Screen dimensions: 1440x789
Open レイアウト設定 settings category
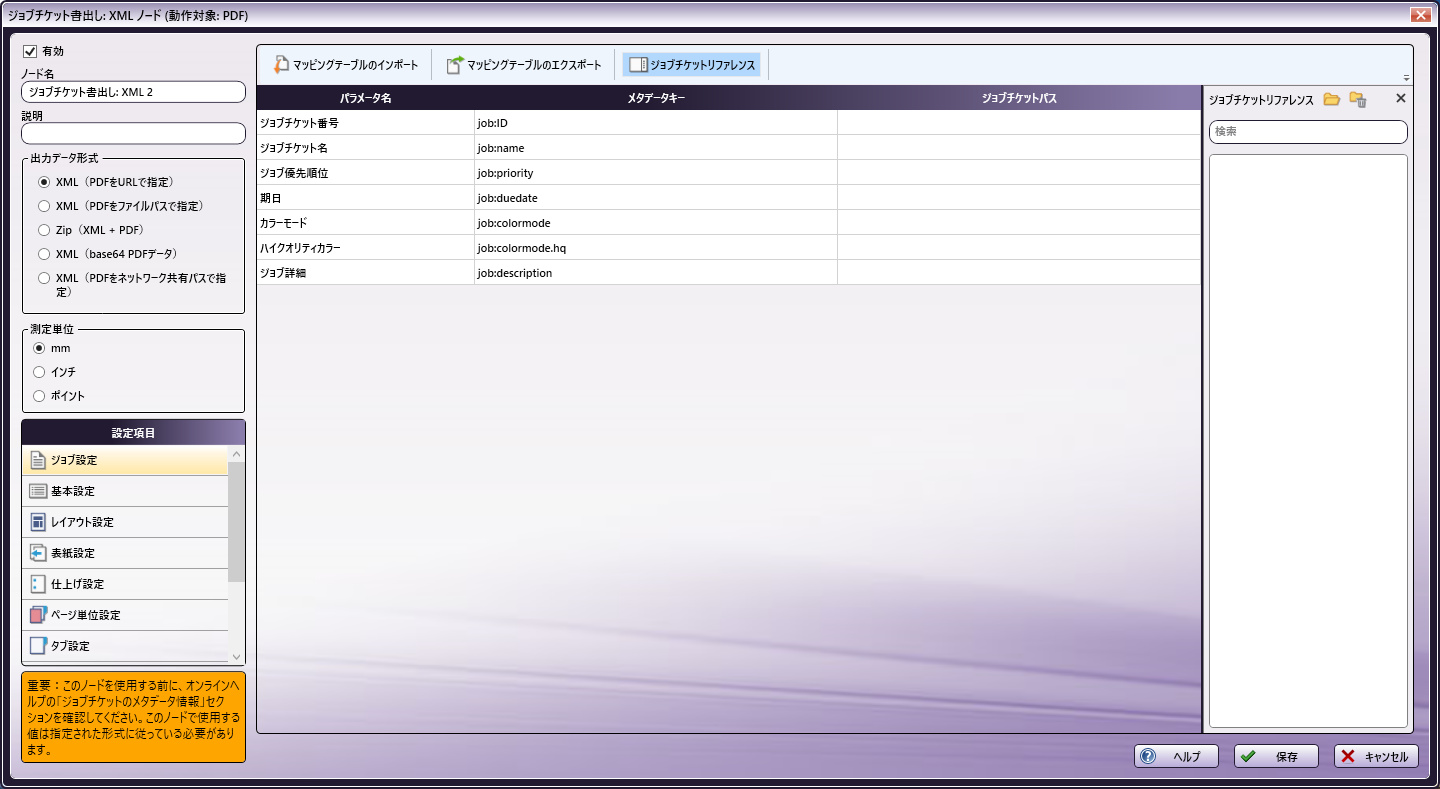coord(125,522)
